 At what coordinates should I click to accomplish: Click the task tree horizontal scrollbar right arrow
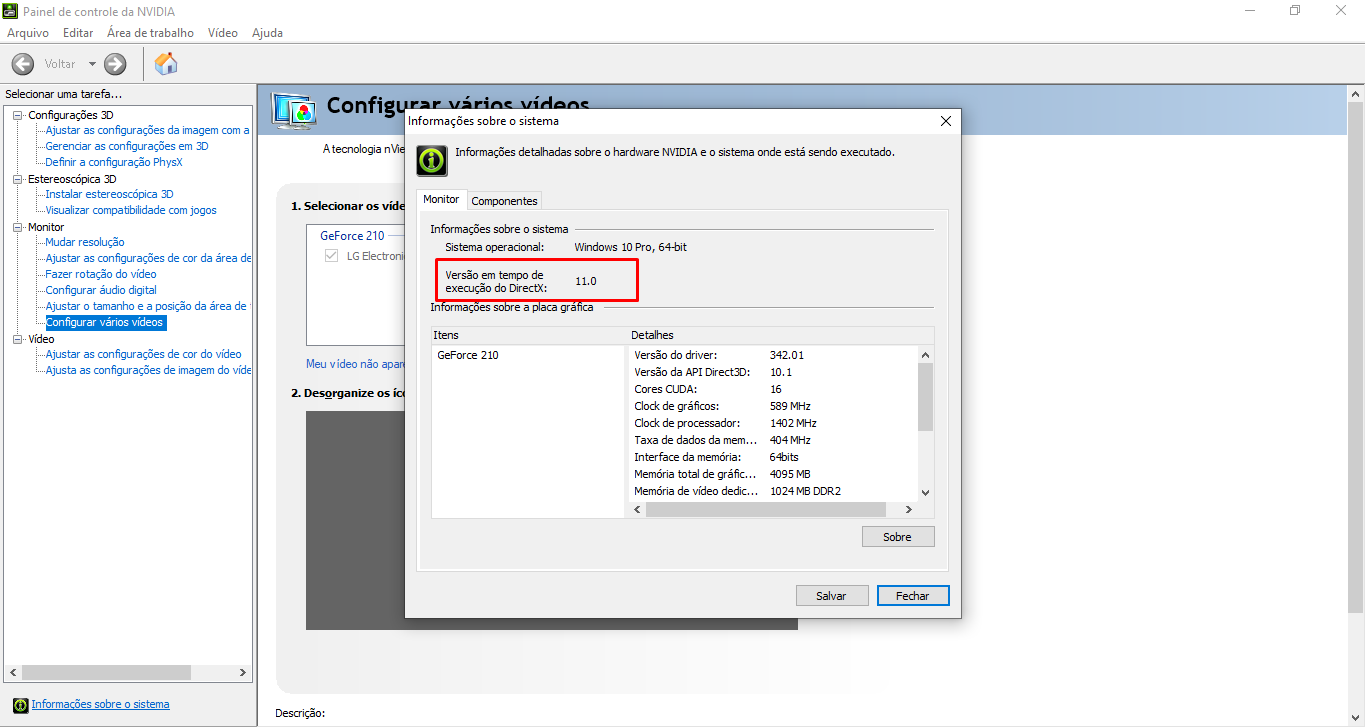242,673
